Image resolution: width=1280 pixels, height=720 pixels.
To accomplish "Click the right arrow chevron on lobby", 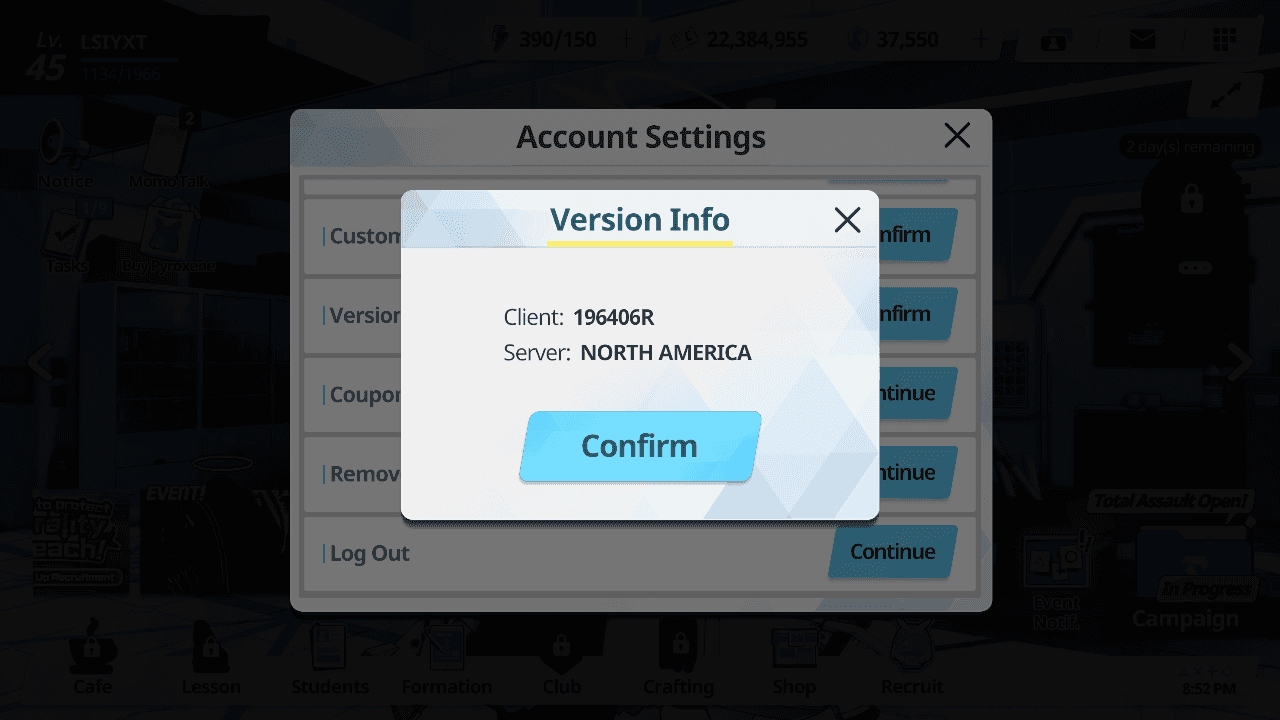I will tap(1240, 362).
